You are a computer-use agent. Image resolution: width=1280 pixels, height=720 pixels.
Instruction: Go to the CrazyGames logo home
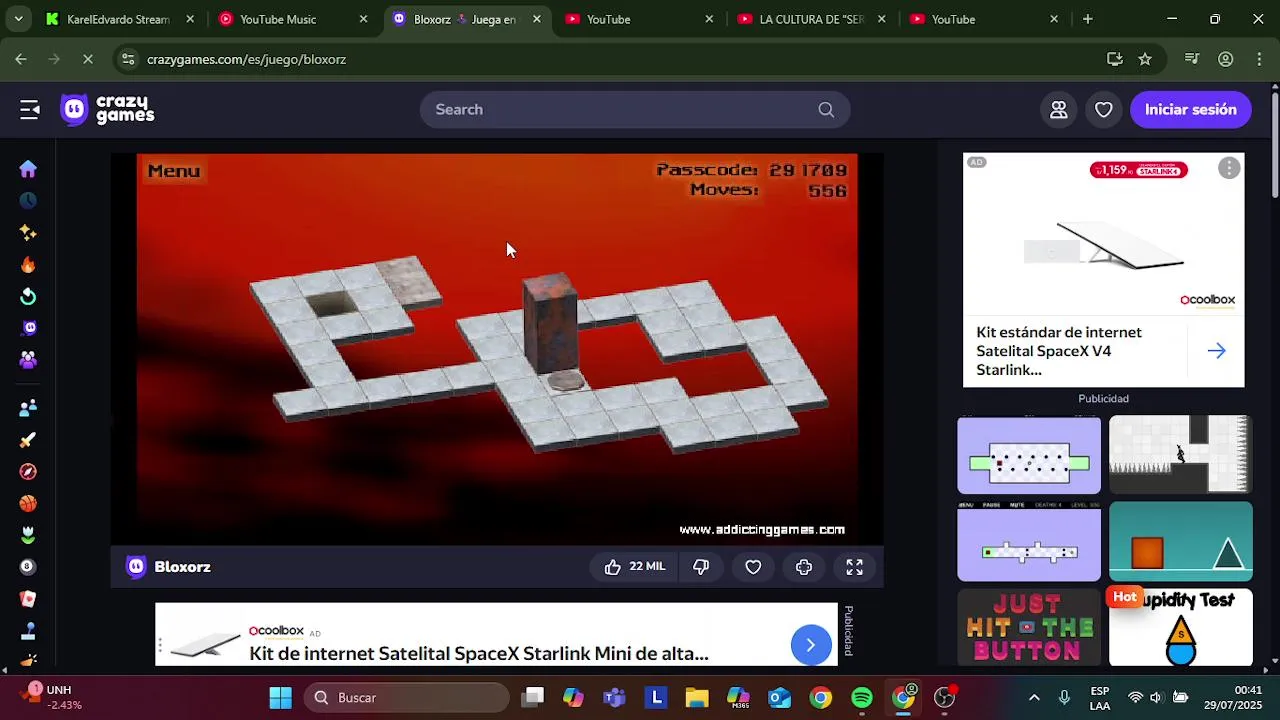pos(108,110)
